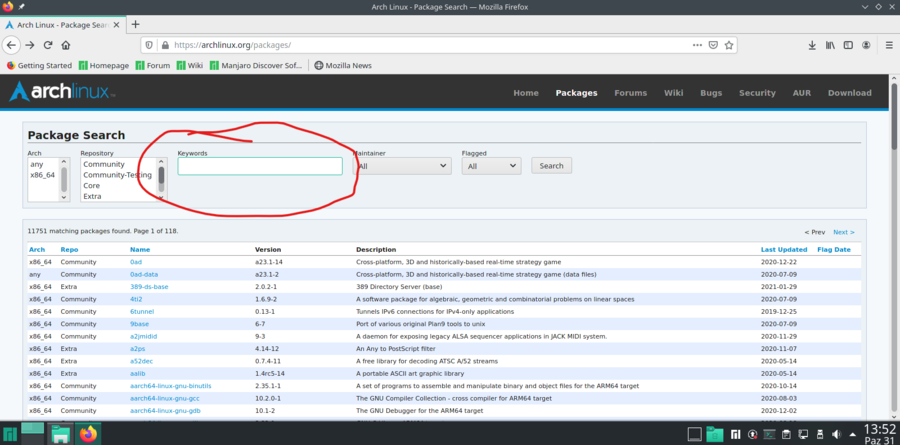Open the Wiki navigation item
The image size is (900, 445).
pyautogui.click(x=674, y=93)
